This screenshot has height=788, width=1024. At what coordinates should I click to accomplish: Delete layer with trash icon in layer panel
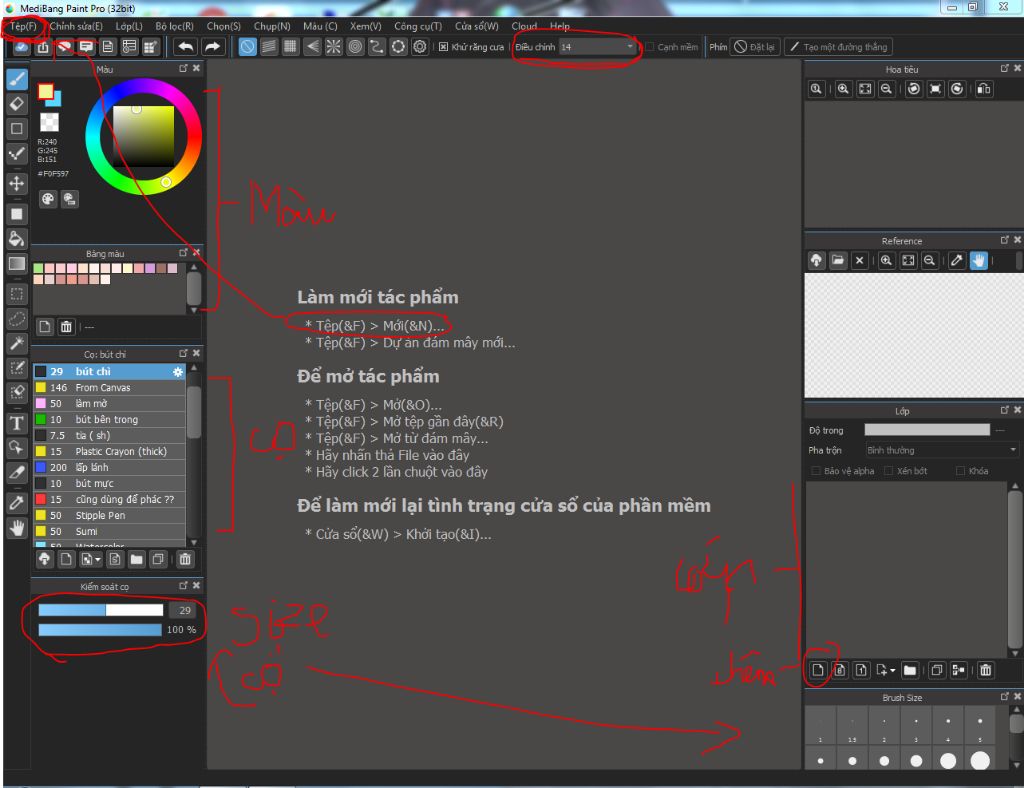985,670
